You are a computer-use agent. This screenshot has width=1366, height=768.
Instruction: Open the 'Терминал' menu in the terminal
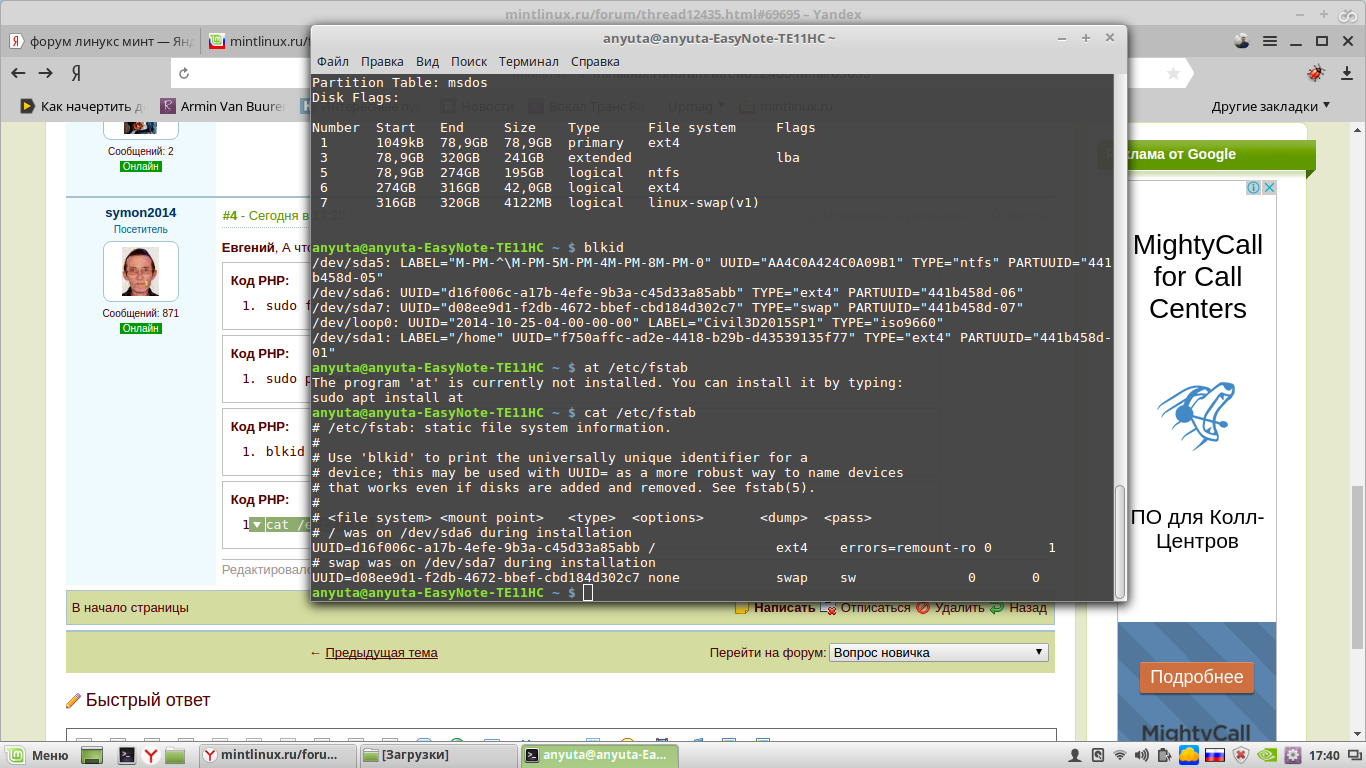[x=528, y=61]
